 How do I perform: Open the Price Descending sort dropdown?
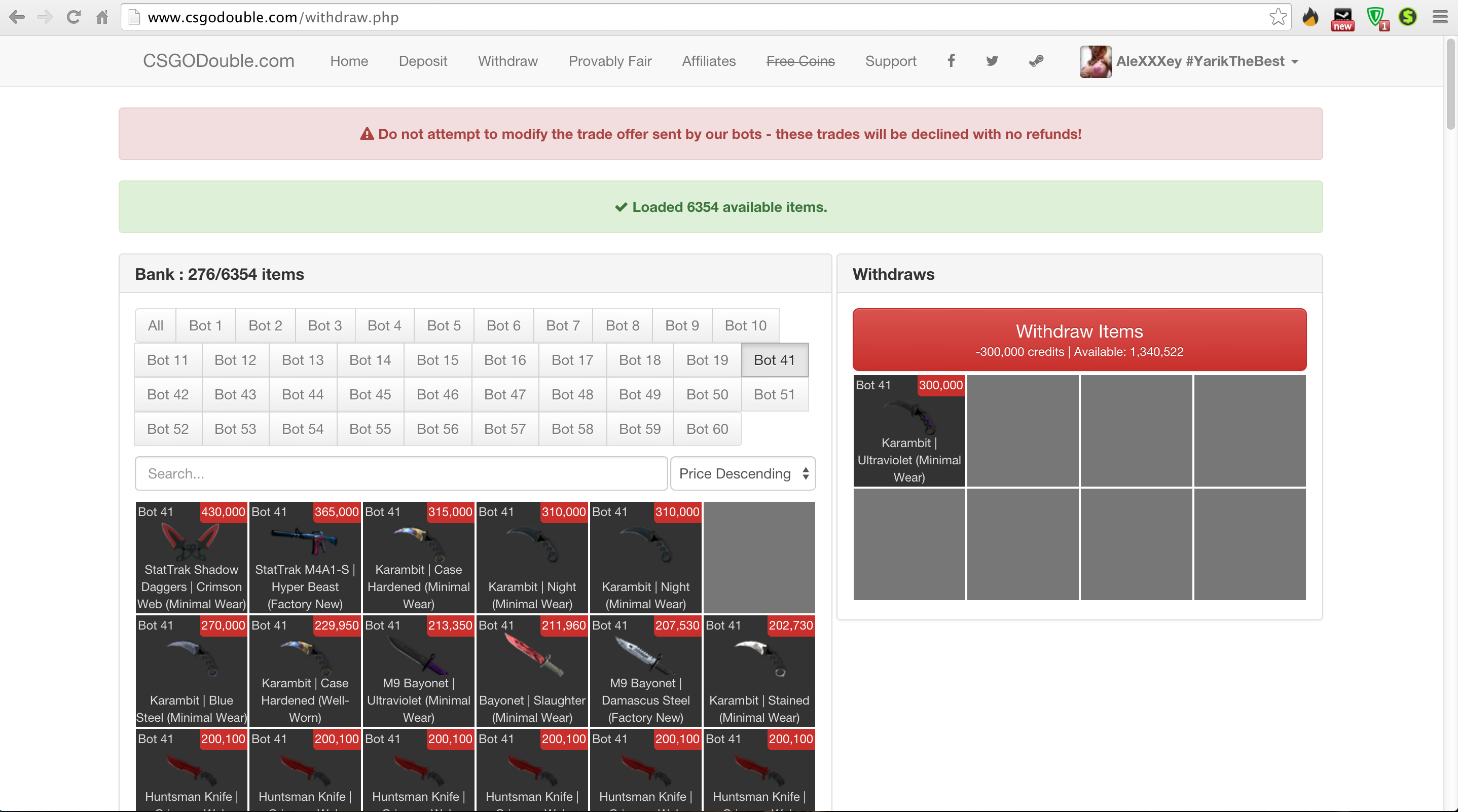[x=743, y=473]
